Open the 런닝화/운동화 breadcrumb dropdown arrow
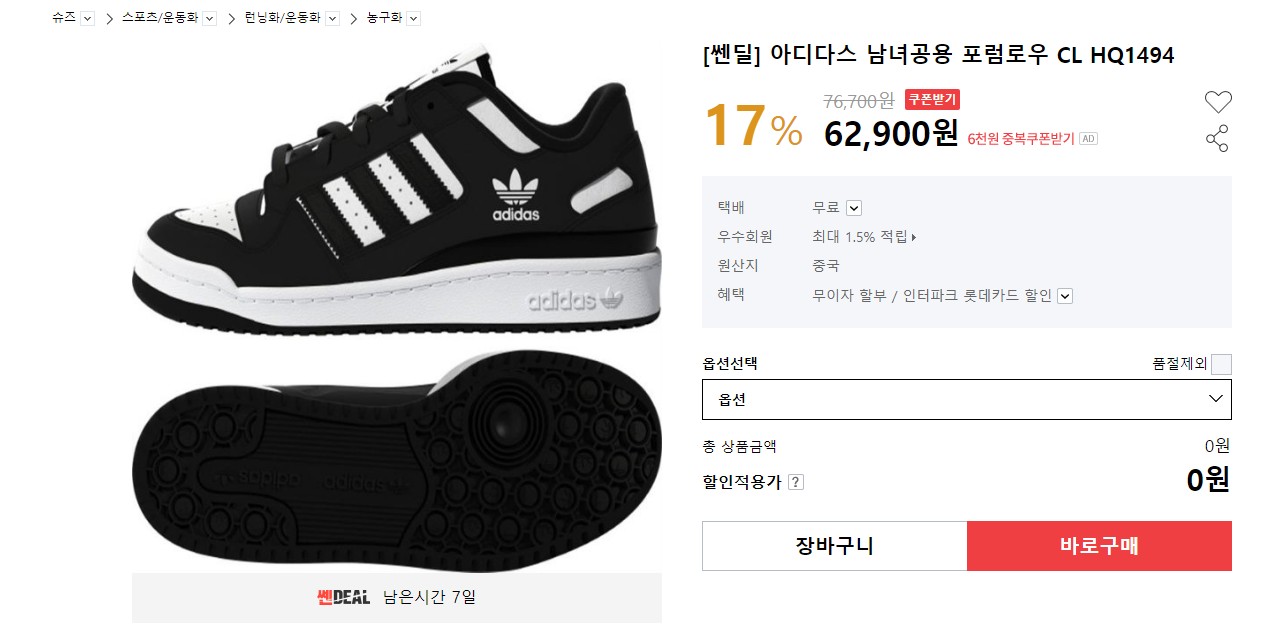 pos(333,18)
